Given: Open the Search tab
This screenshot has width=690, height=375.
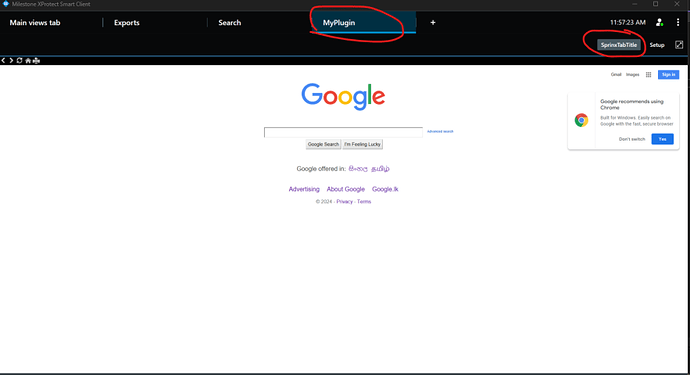Looking at the screenshot, I should (230, 22).
